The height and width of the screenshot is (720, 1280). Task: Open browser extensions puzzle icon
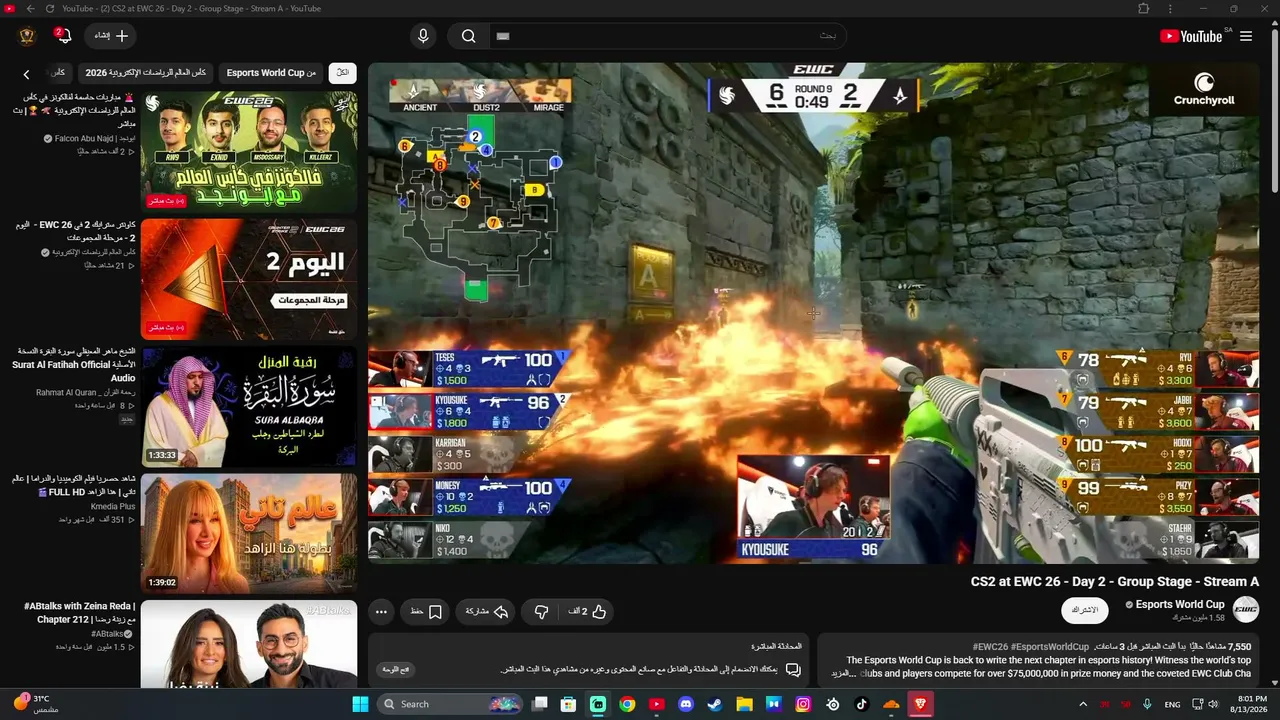(1144, 9)
